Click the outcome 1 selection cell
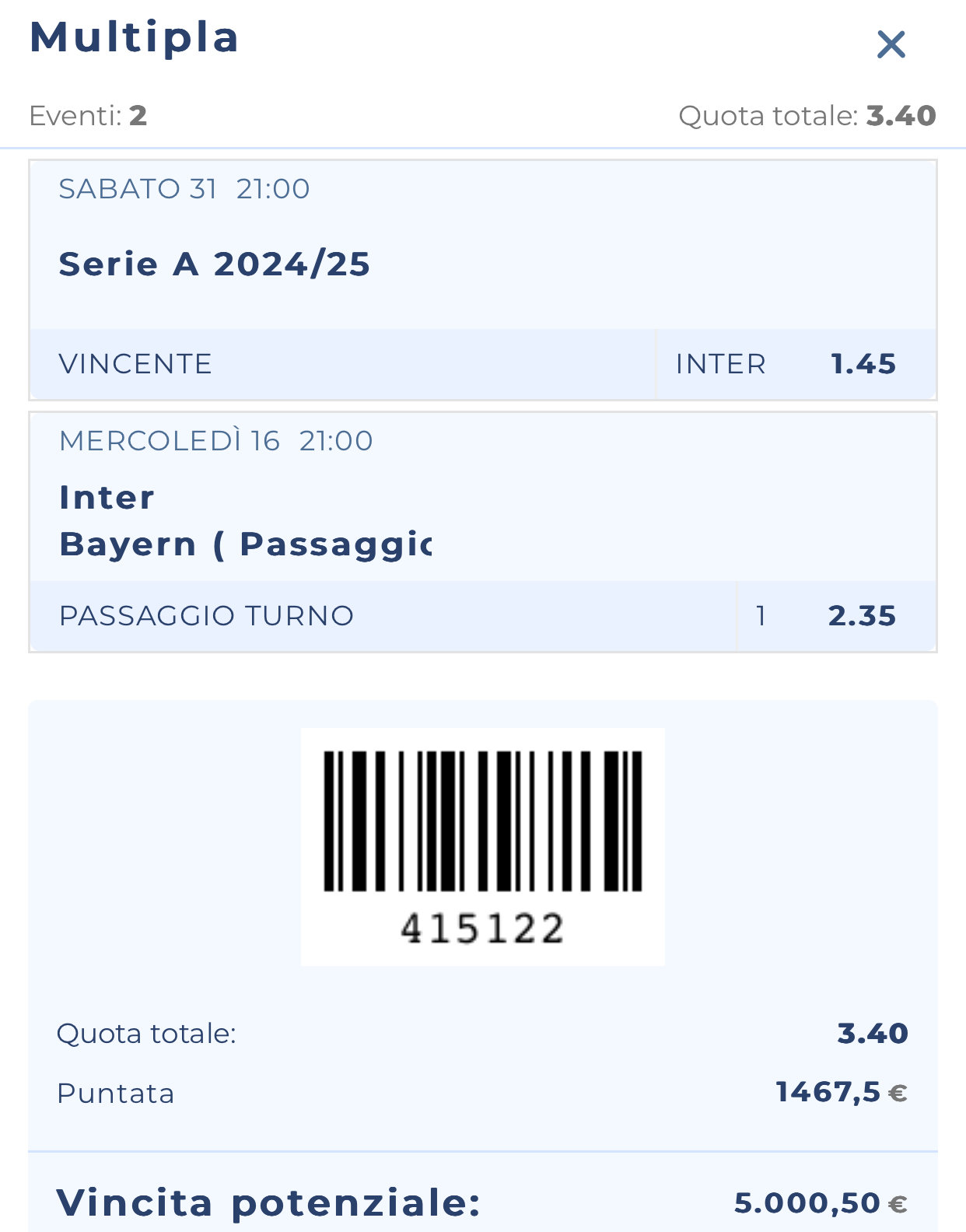Image resolution: width=966 pixels, height=1232 pixels. pyautogui.click(x=761, y=616)
